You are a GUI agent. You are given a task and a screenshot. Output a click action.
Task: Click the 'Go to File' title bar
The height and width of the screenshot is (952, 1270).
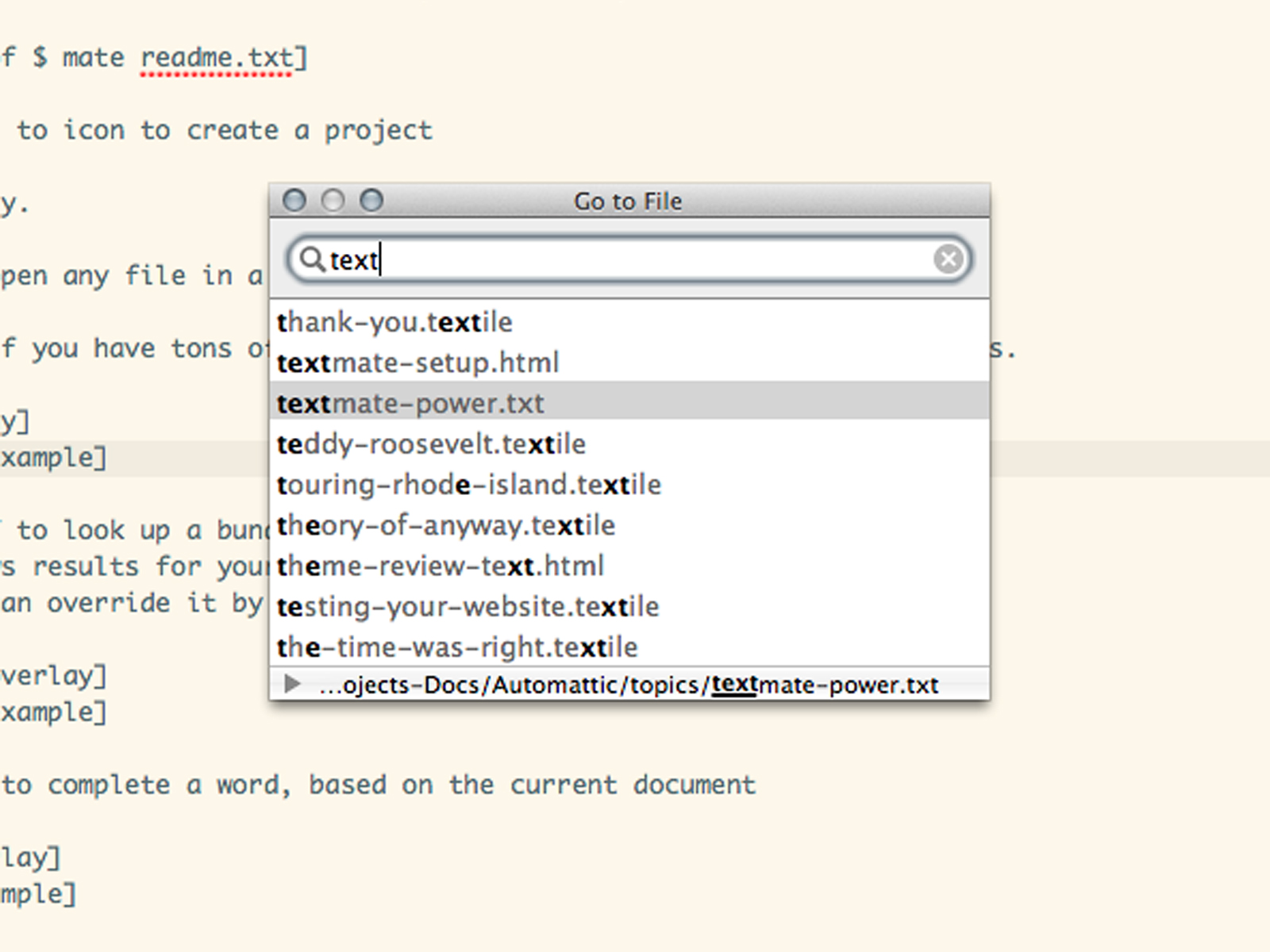click(x=628, y=202)
